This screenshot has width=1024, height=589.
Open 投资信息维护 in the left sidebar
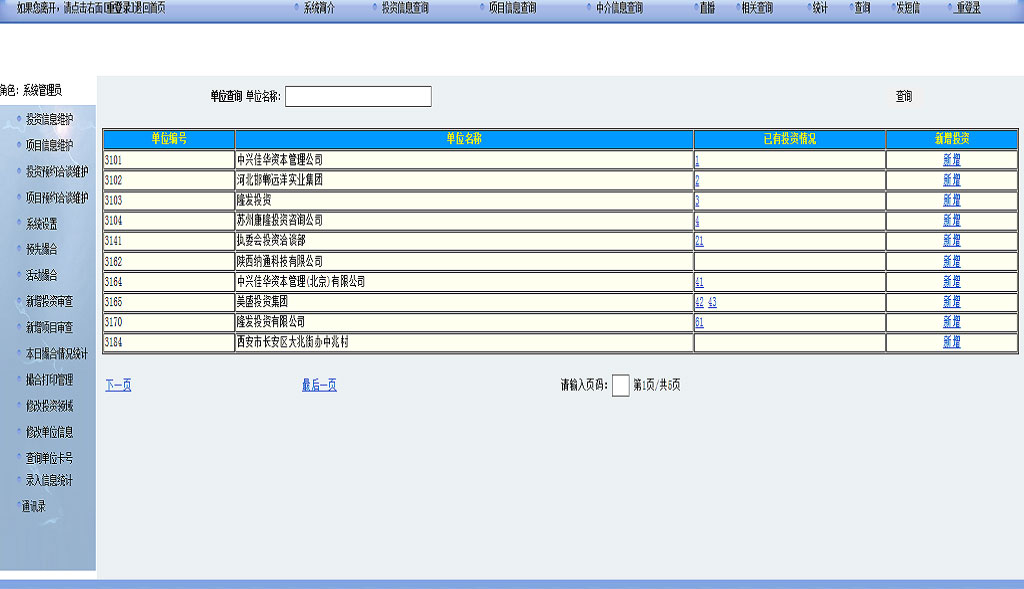[x=49, y=119]
